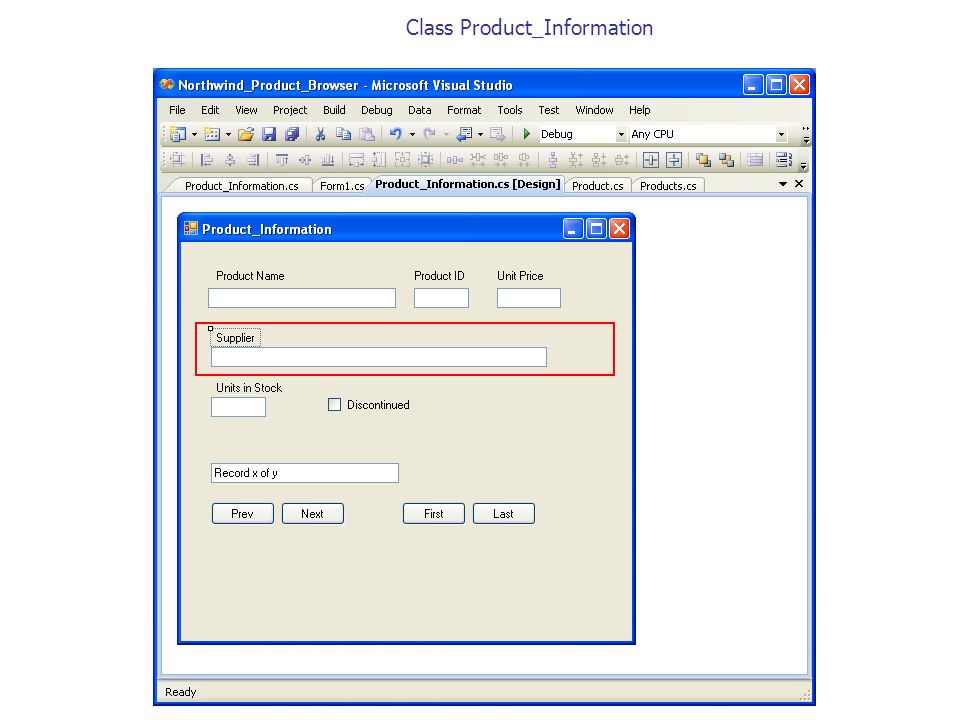Viewport: 960px width, 720px height.
Task: Click the Product ID text box
Action: [x=441, y=298]
